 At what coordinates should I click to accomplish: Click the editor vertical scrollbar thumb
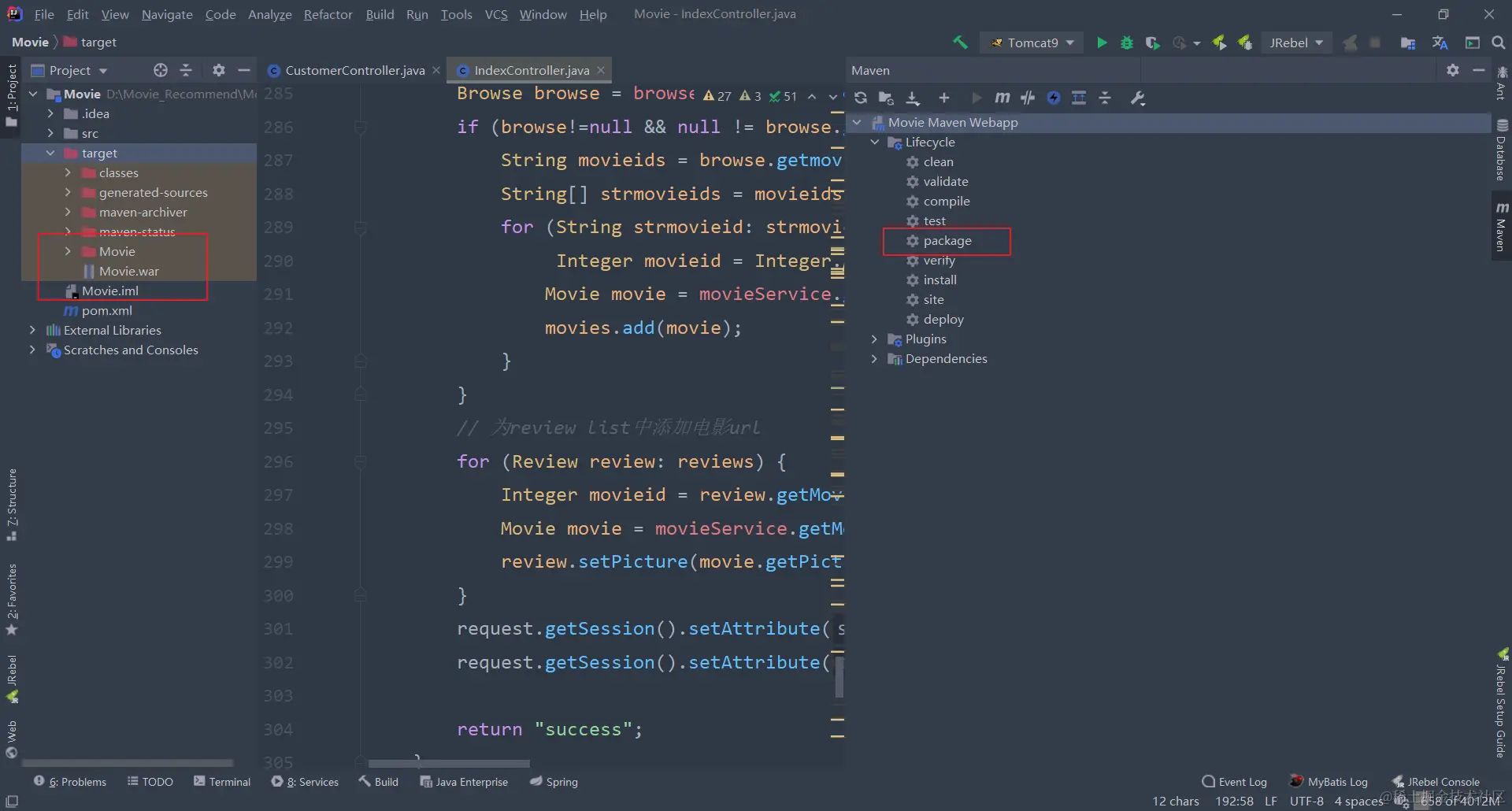click(x=839, y=676)
